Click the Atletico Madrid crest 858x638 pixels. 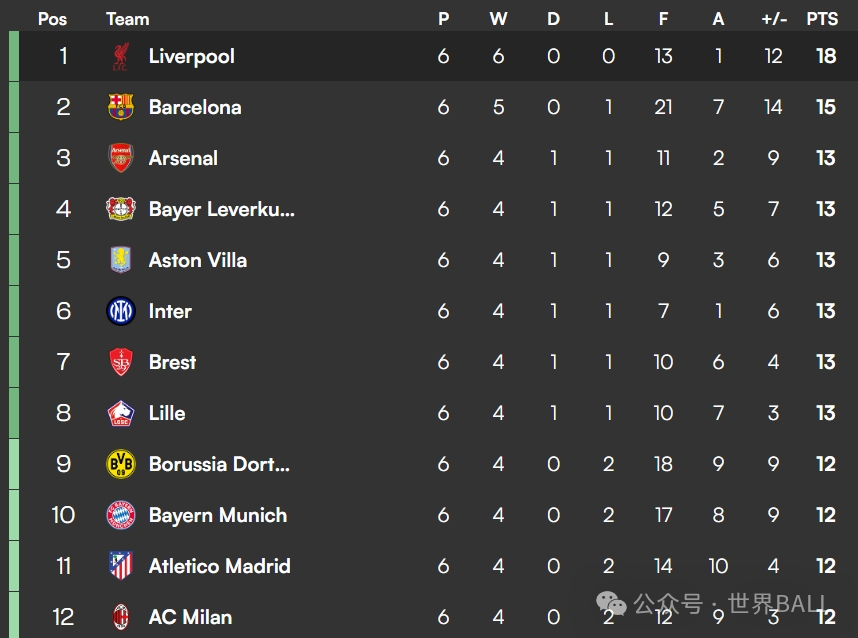coord(121,566)
